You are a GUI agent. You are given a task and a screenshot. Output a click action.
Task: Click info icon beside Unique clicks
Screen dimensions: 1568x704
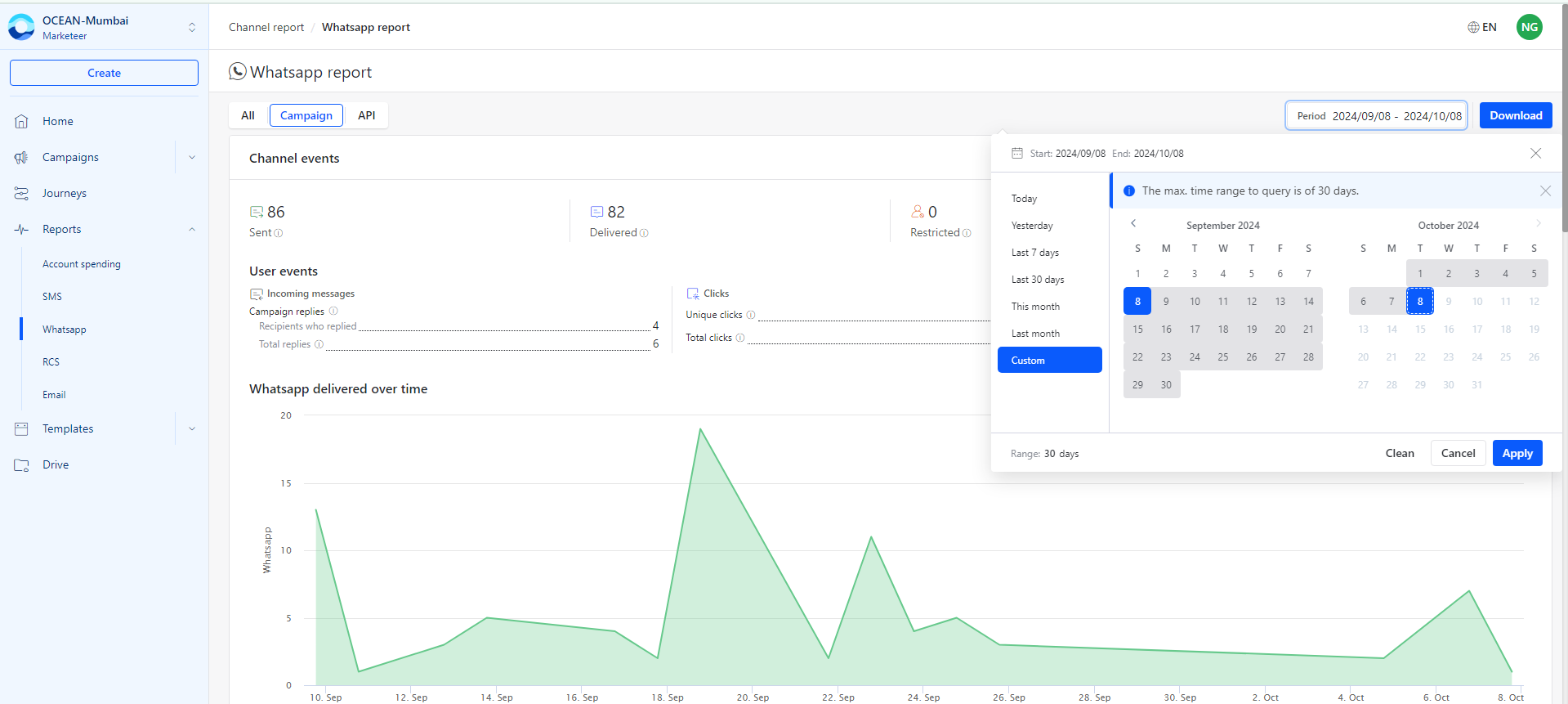[751, 315]
